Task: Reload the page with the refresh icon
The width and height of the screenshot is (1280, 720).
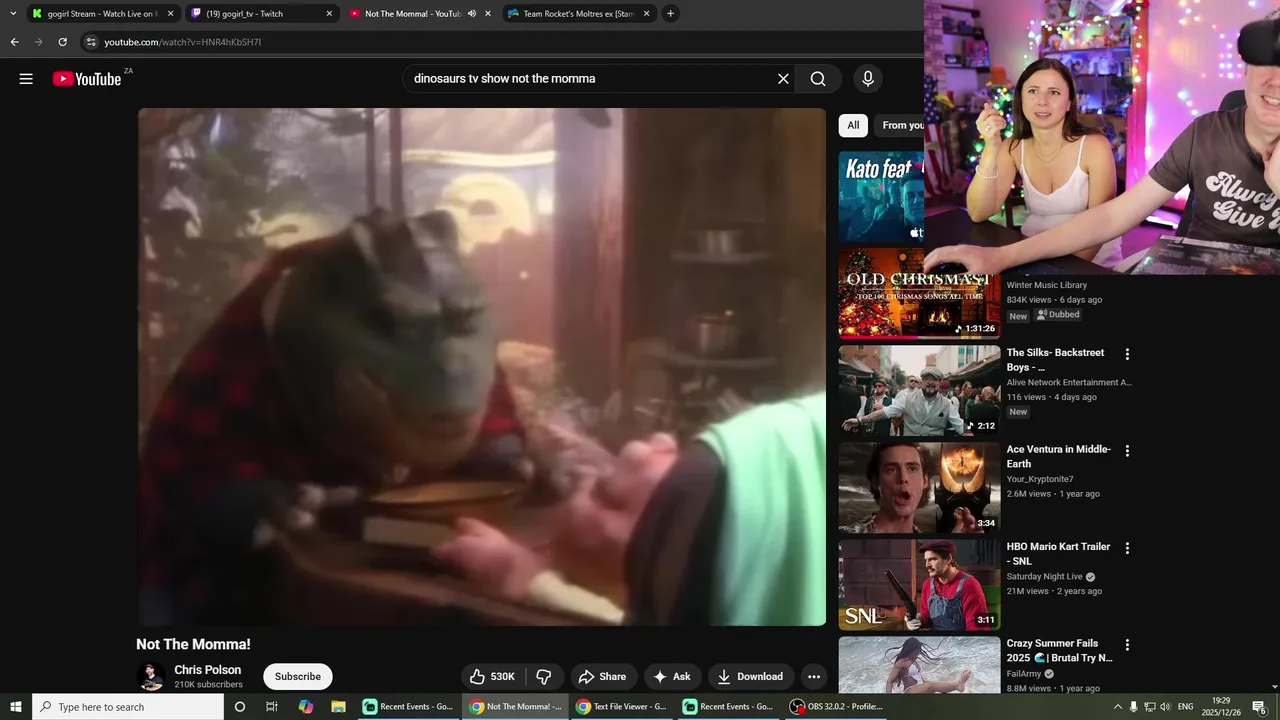Action: [x=62, y=42]
